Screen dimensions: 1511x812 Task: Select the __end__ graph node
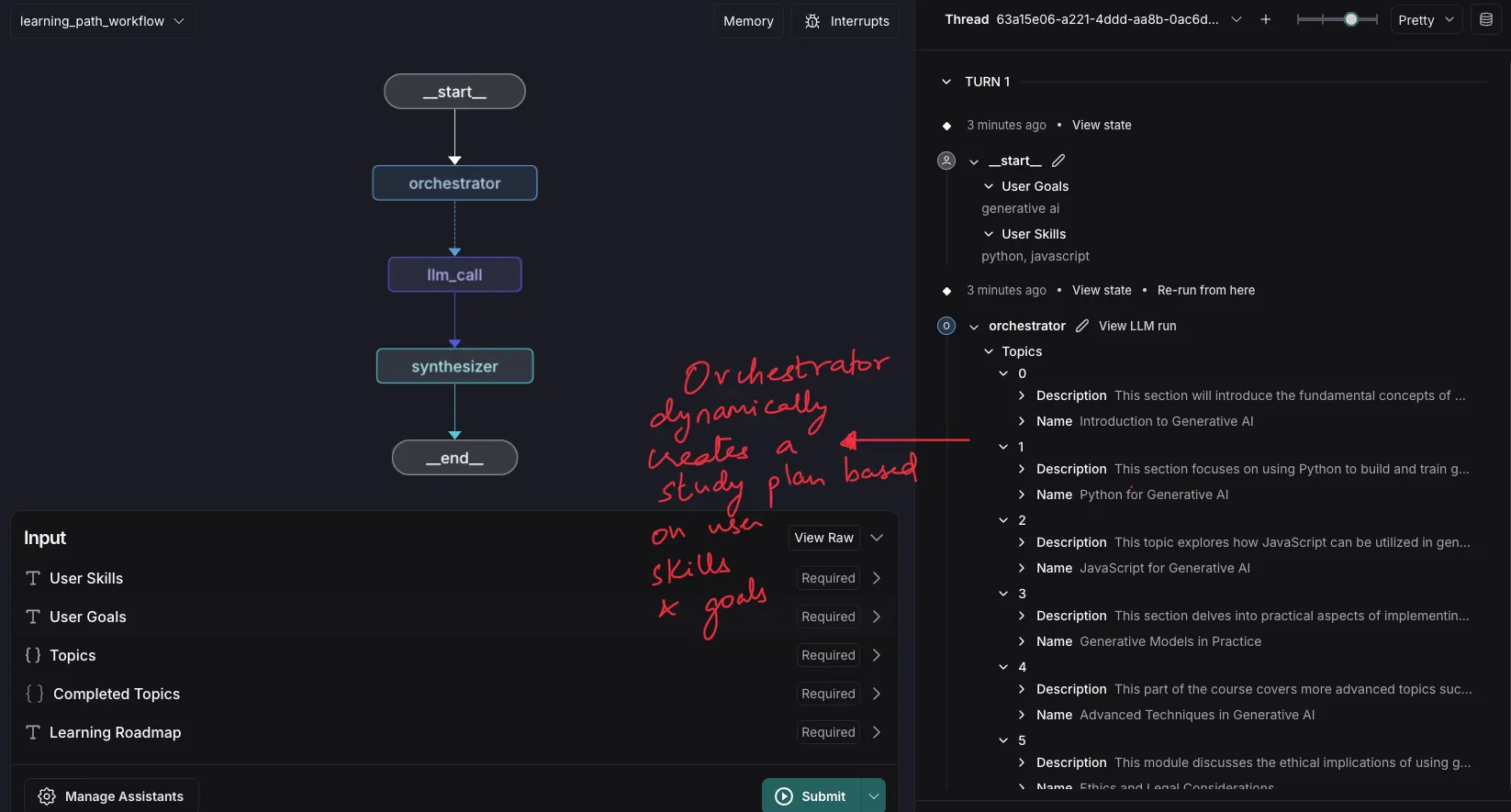tap(454, 458)
